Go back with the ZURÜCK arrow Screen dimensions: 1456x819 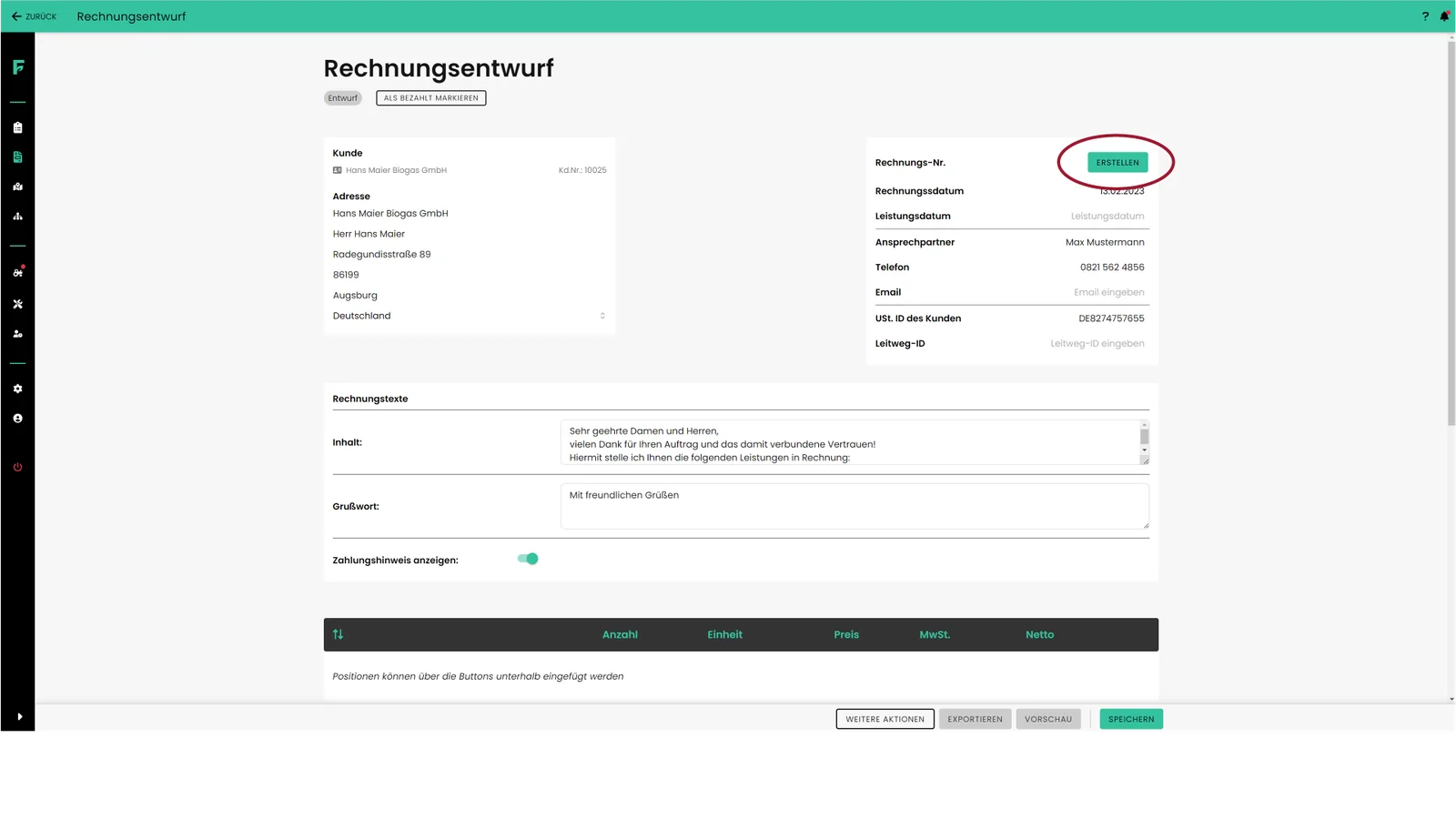(x=34, y=16)
